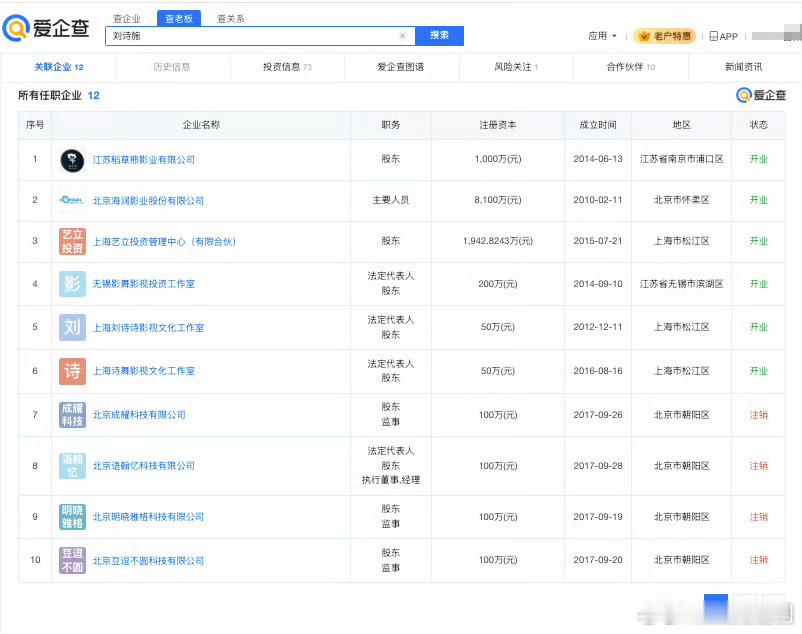Click the 注册资本 column header
This screenshot has height=634, width=802.
point(498,125)
